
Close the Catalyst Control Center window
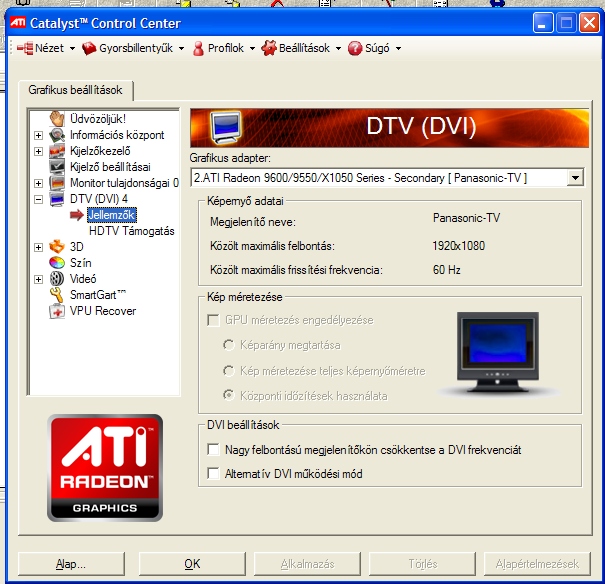click(589, 22)
